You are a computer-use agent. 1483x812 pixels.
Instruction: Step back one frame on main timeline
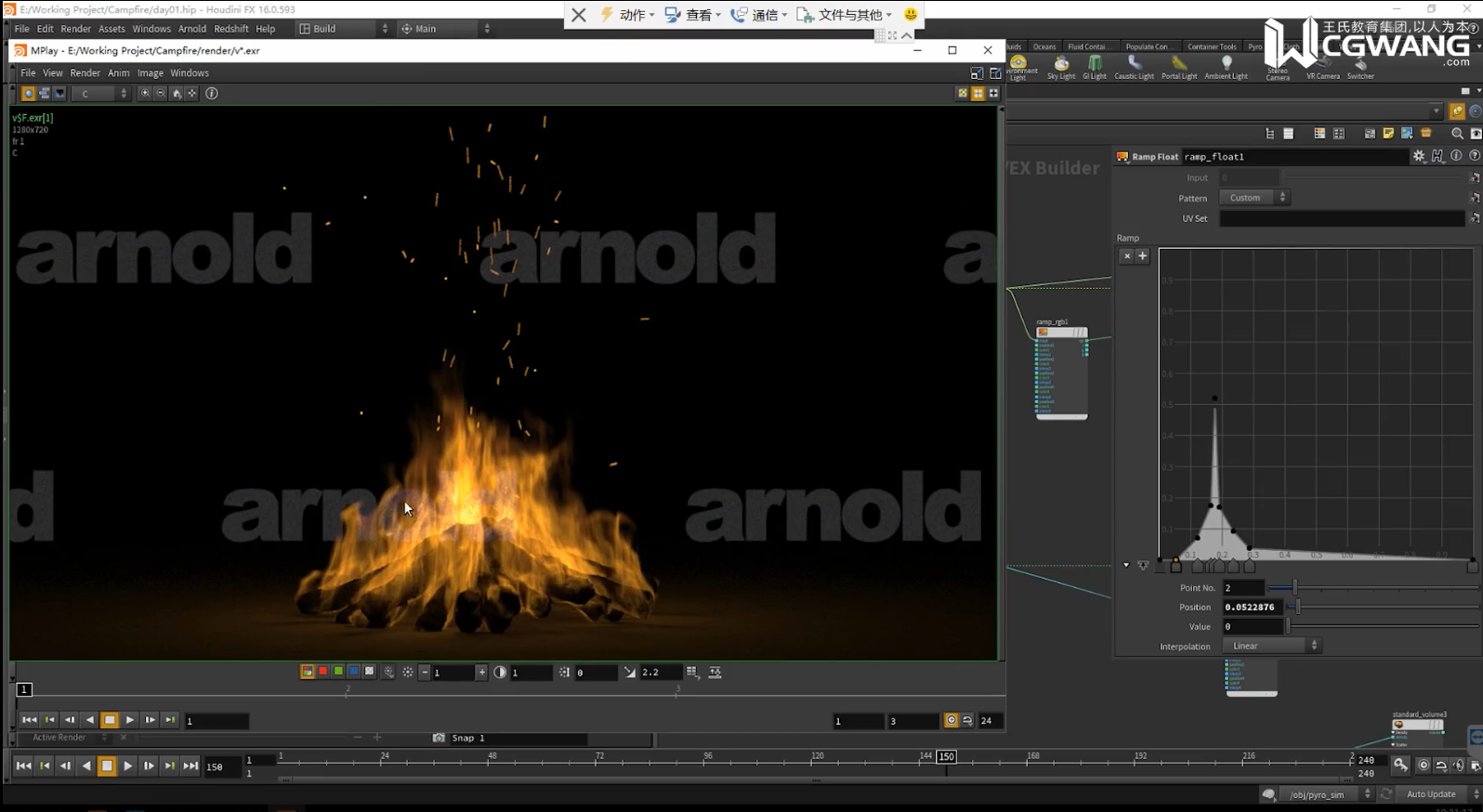(x=65, y=766)
